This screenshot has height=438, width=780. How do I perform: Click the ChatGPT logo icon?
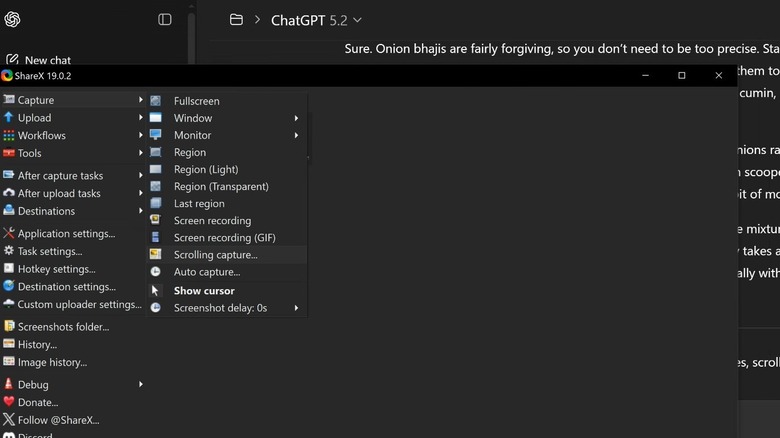tap(12, 20)
